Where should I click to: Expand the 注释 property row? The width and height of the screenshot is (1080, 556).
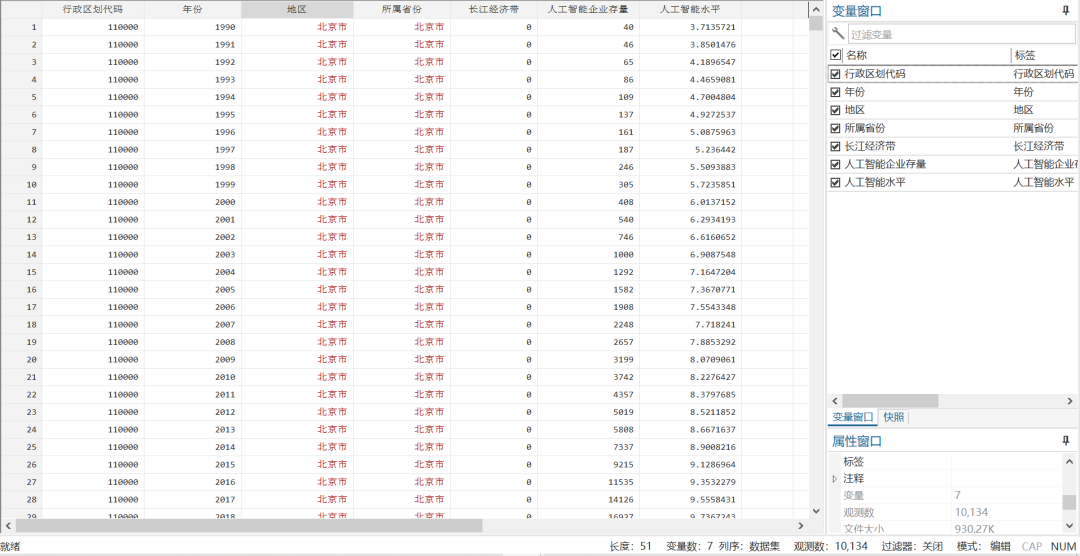pos(835,478)
